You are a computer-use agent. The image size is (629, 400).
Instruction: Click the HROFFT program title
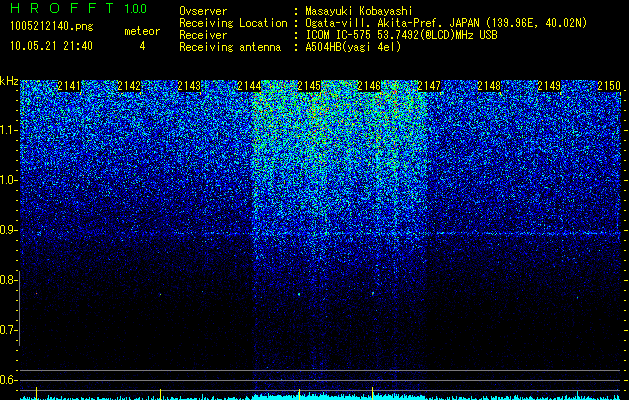(62, 8)
